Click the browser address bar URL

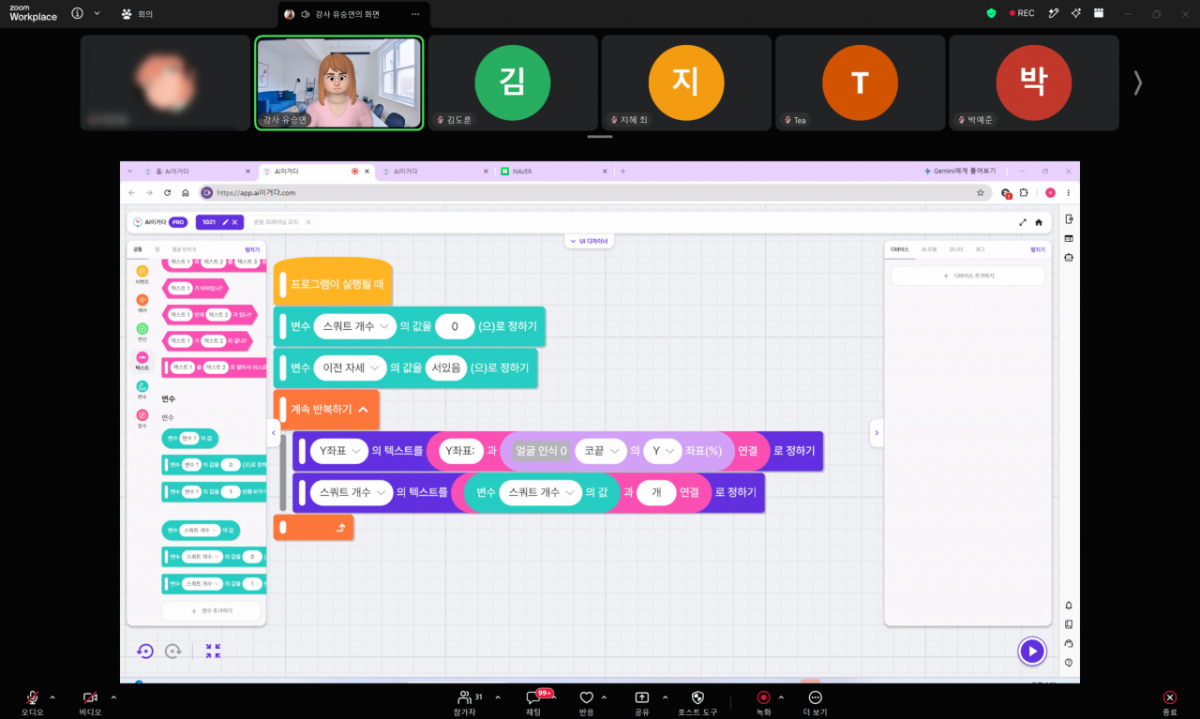pos(256,192)
